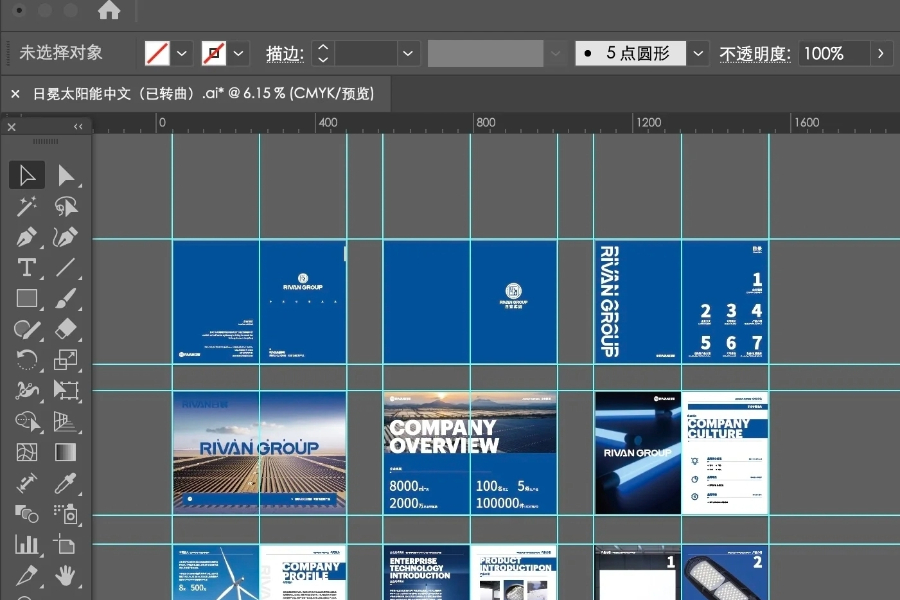The width and height of the screenshot is (900, 600).
Task: Select the Paintbrush tool
Action: (x=65, y=299)
